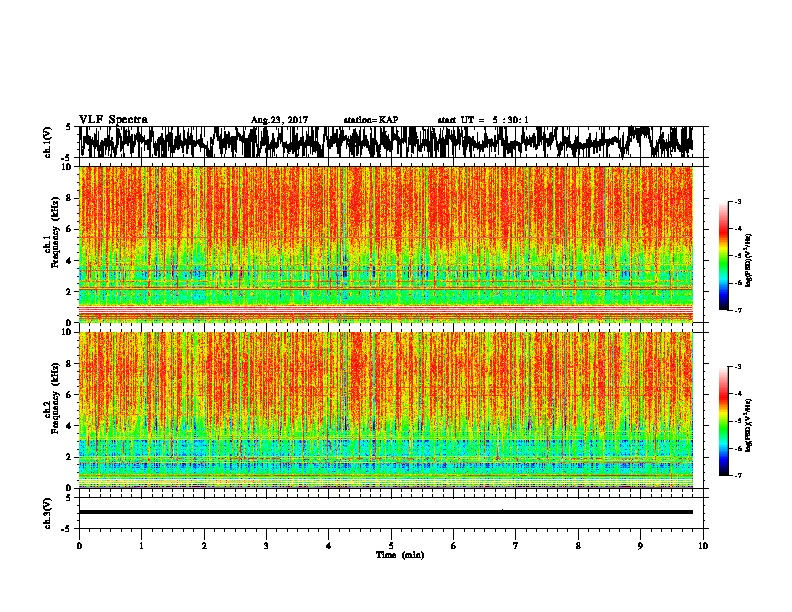Click the ch.2 frequency axis tick "6"

click(70, 394)
